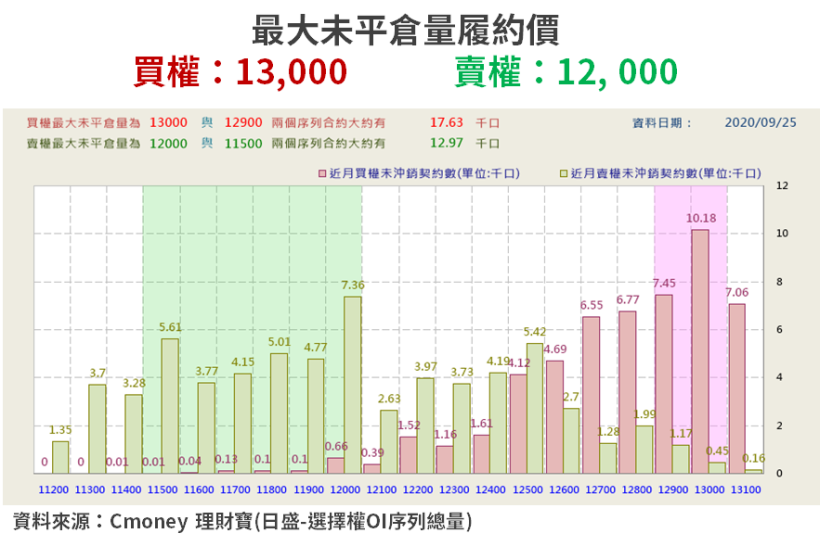
Task: Click the title 最大未平倉量履約價
Action: click(406, 30)
